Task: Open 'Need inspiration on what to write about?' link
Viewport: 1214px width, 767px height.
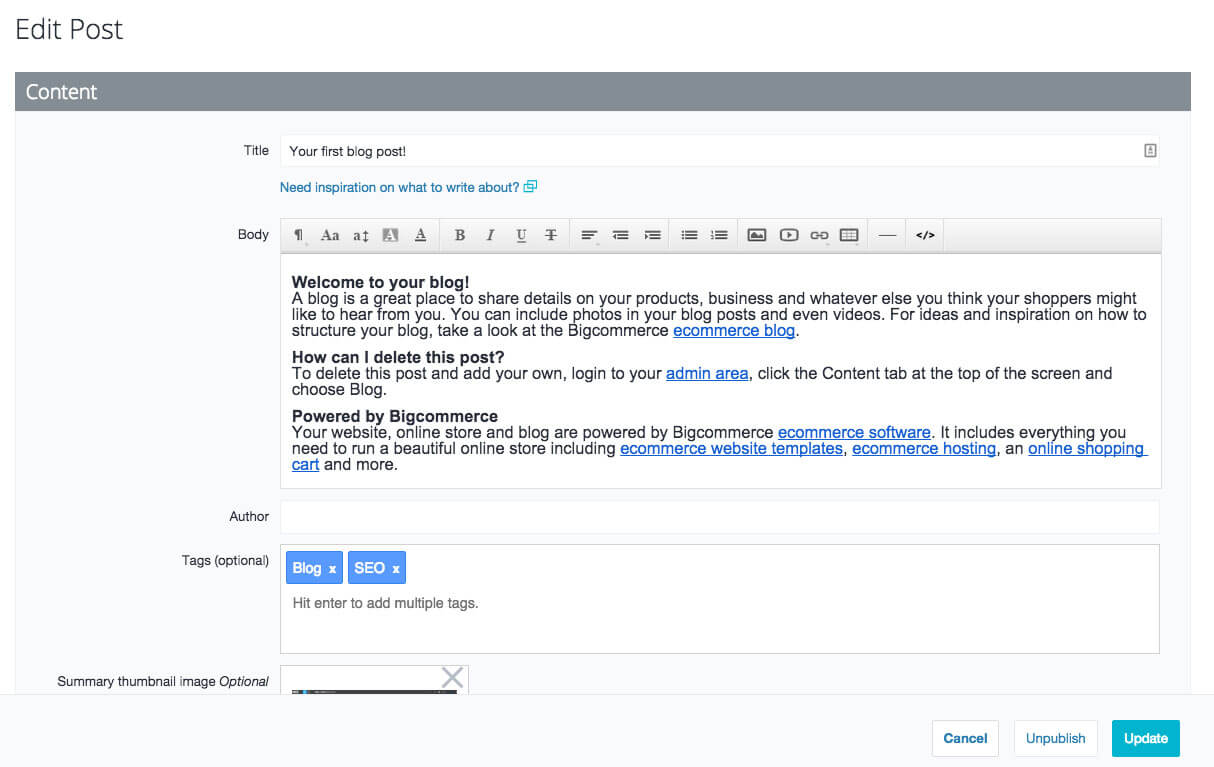Action: (x=408, y=187)
